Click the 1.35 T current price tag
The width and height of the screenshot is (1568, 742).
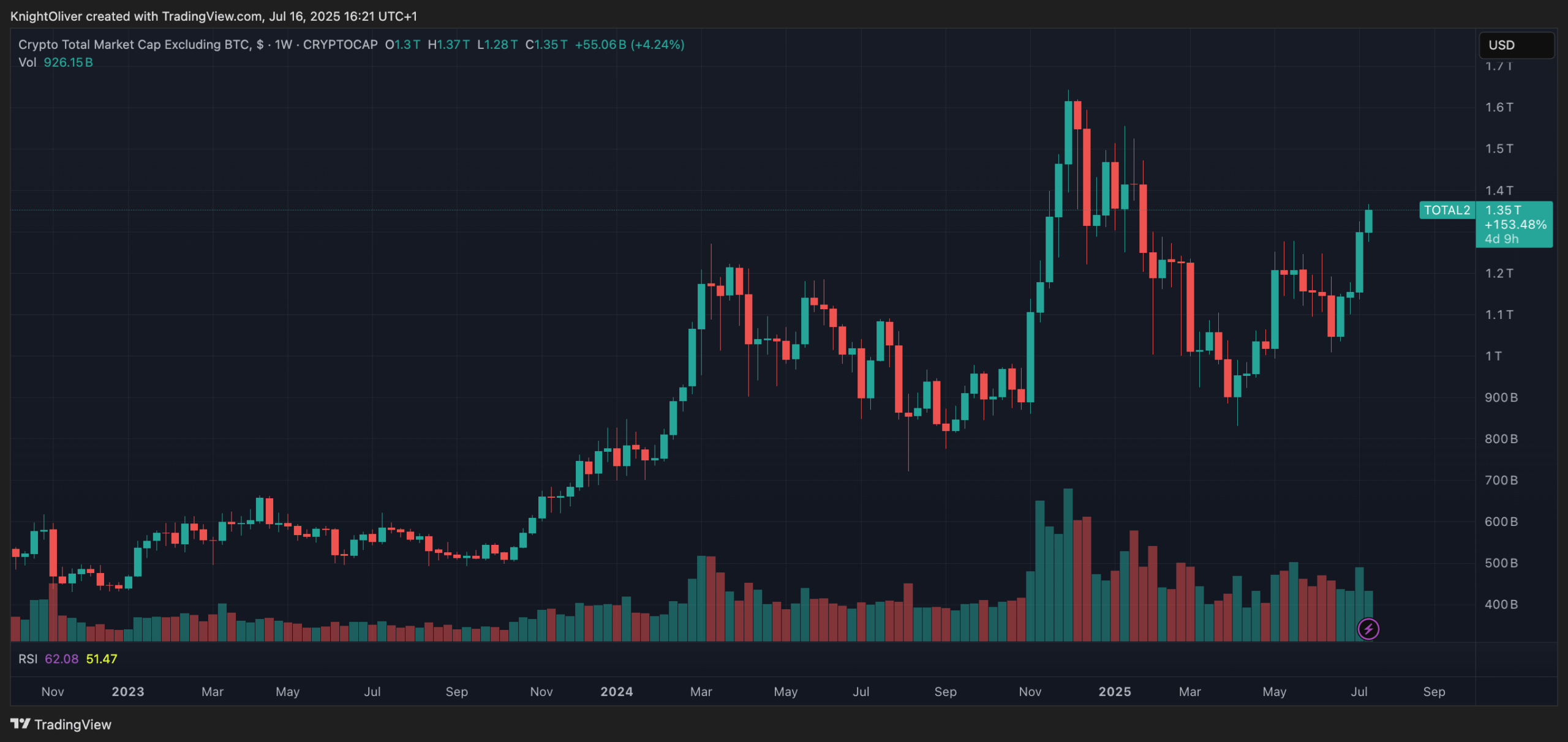1503,210
